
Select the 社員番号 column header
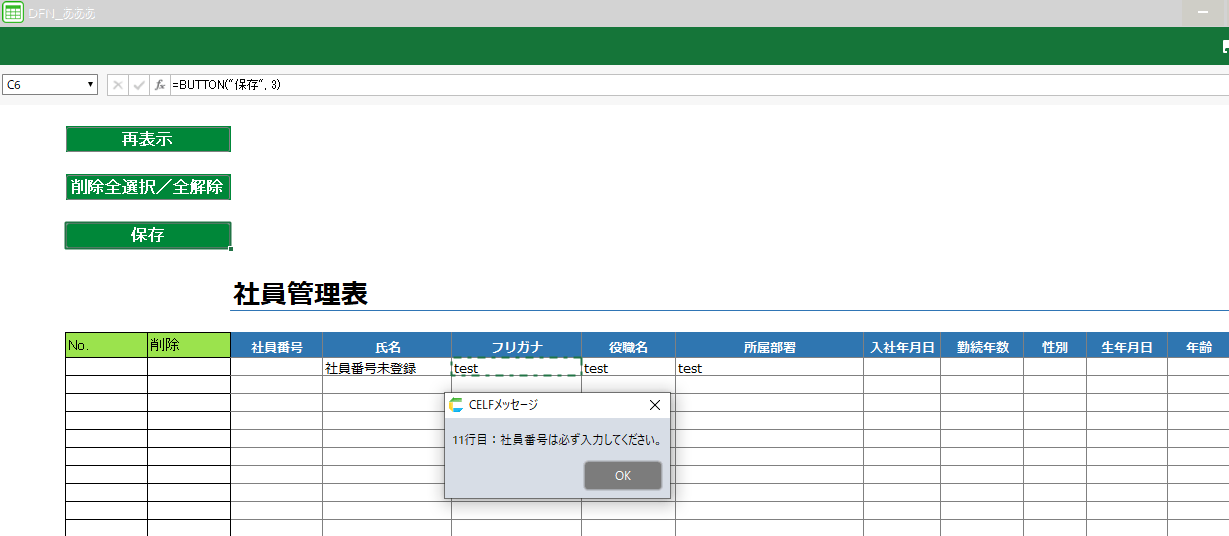pos(277,347)
